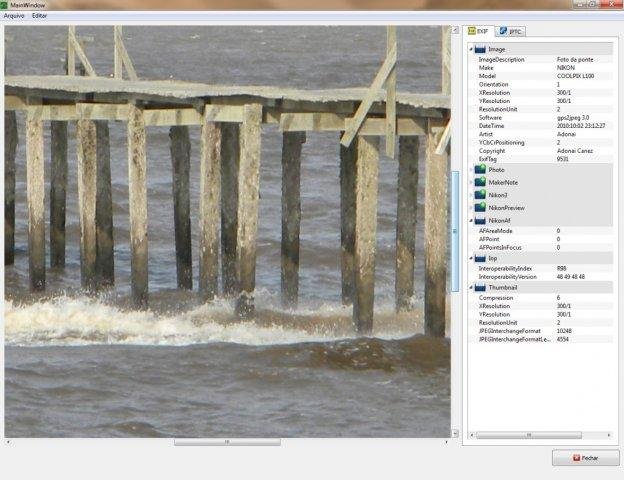Image resolution: width=624 pixels, height=480 pixels.
Task: Select the AFAreaMode row label
Action: click(x=495, y=231)
